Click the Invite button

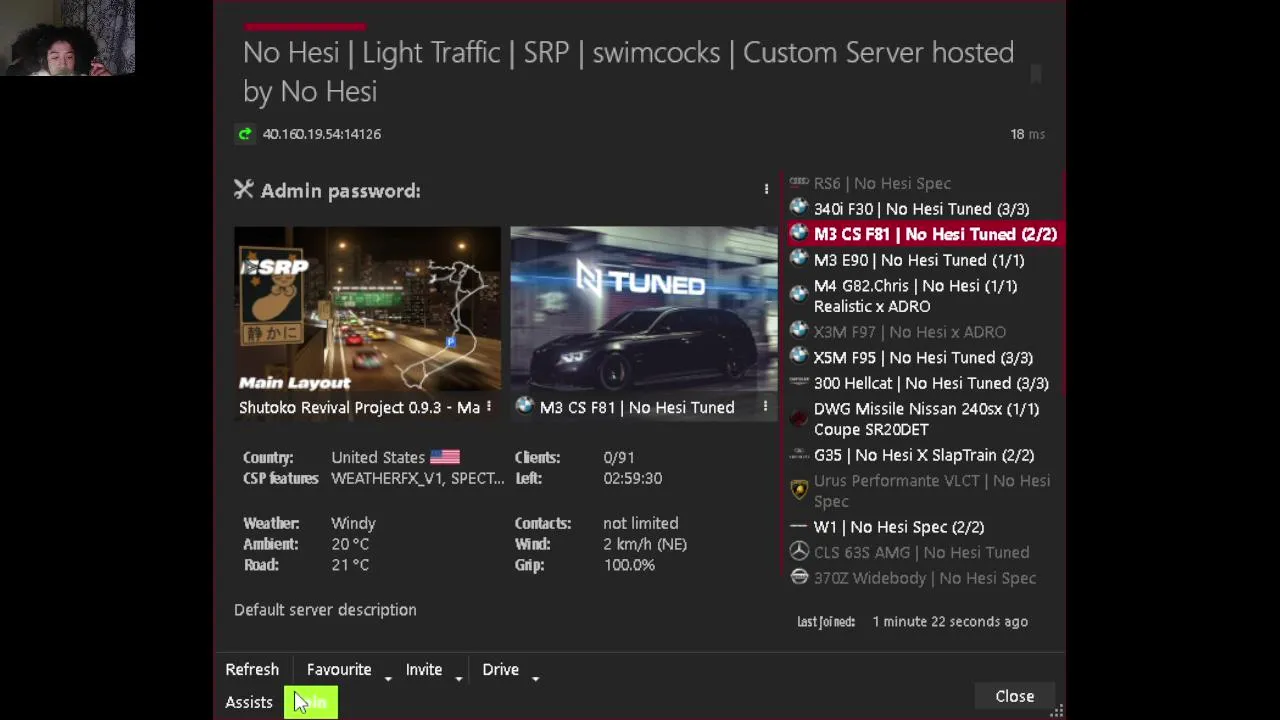[424, 669]
